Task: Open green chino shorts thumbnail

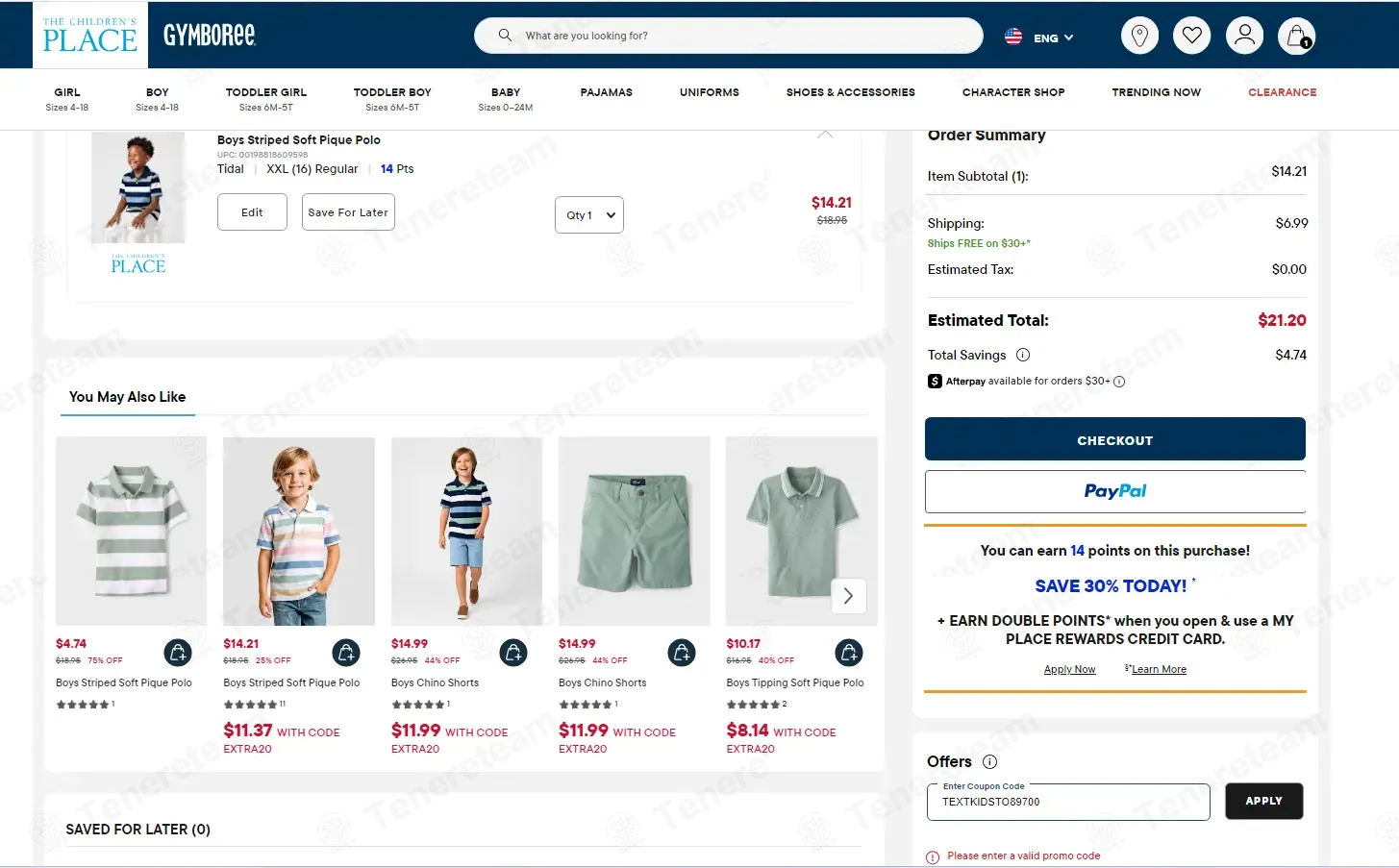Action: pyautogui.click(x=635, y=532)
